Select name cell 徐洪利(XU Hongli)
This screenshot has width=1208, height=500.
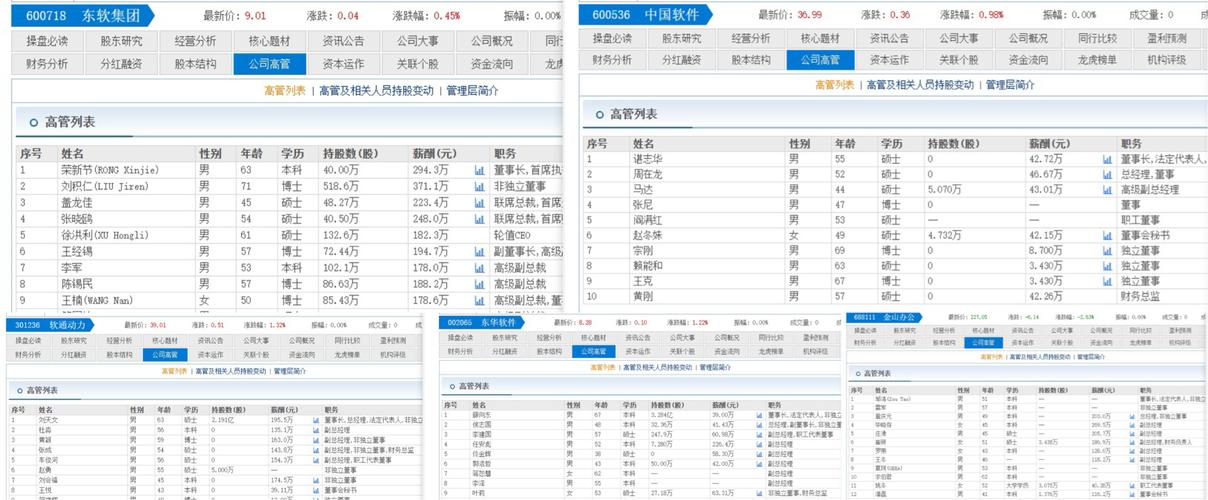[106, 234]
